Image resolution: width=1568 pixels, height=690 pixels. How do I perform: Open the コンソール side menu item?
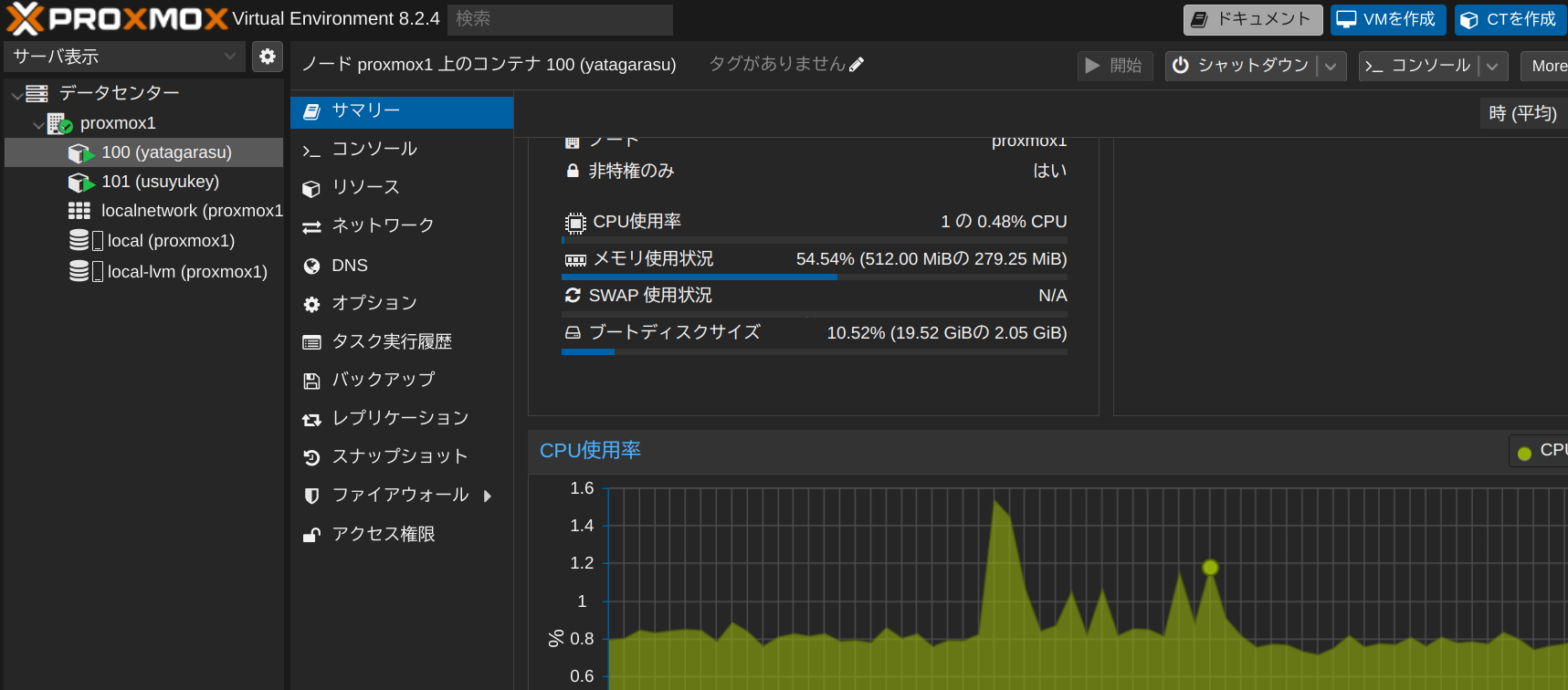pos(402,149)
